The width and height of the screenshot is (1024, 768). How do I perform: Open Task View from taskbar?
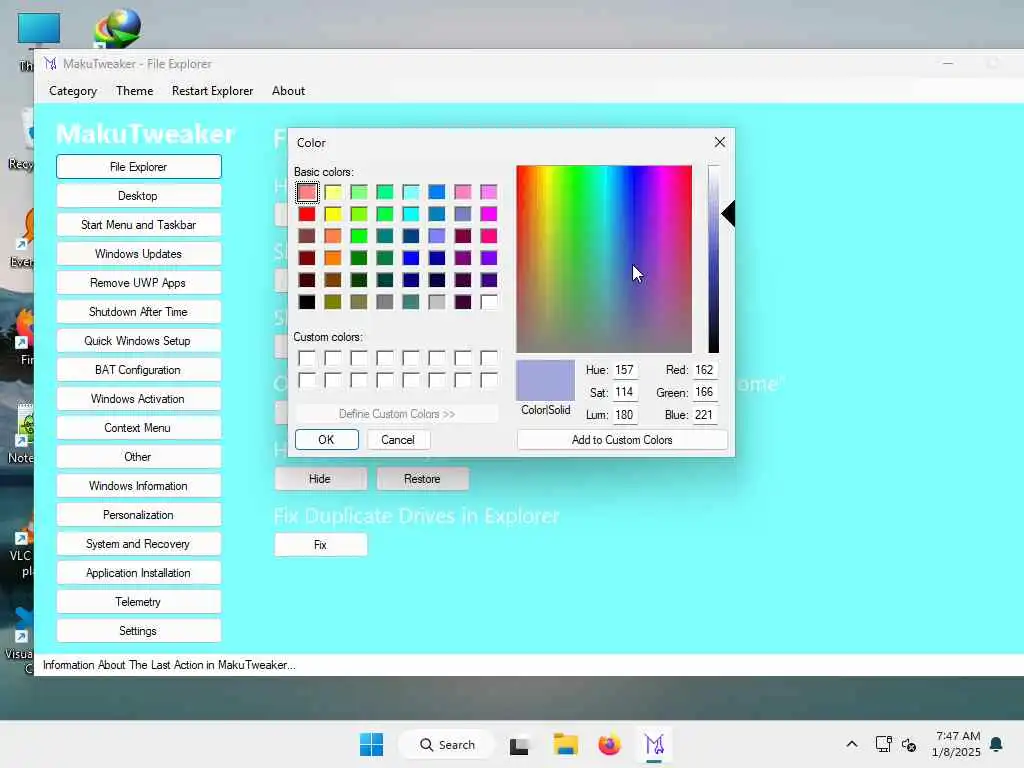pyautogui.click(x=520, y=744)
